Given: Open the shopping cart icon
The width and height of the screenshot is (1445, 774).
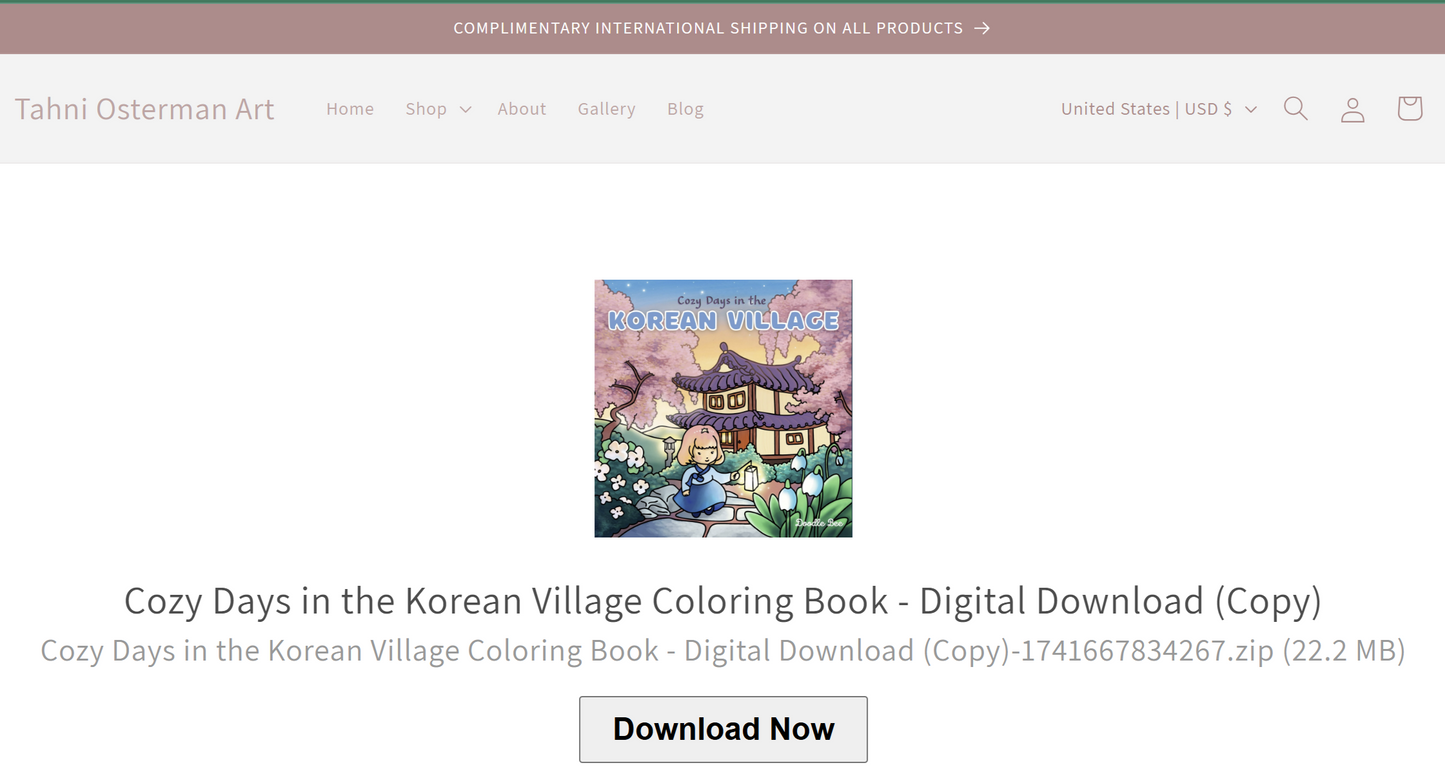Looking at the screenshot, I should (1409, 109).
